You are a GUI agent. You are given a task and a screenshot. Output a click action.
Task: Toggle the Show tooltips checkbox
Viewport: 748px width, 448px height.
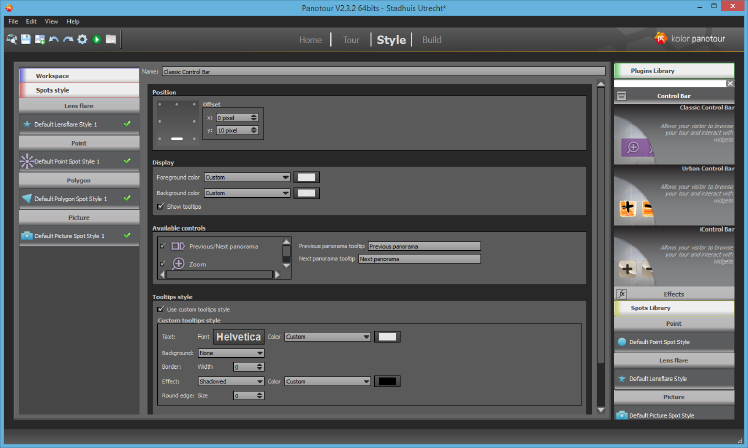tap(160, 206)
